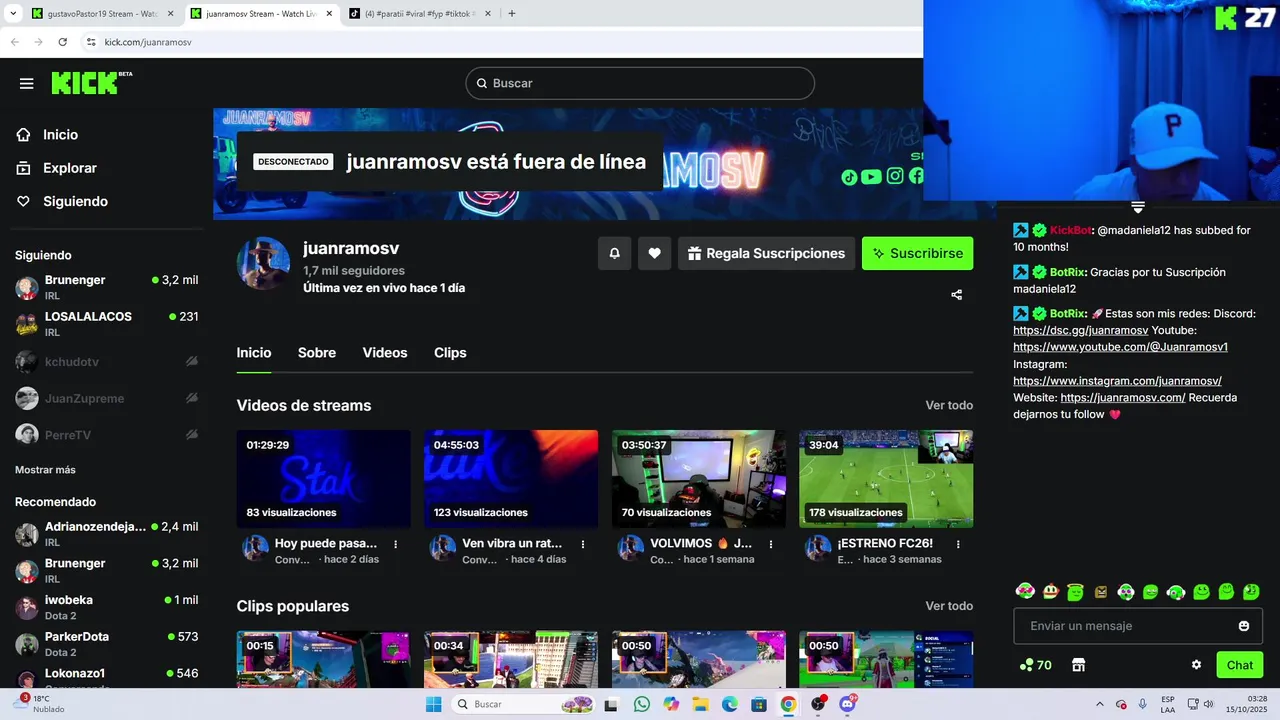Viewport: 1280px width, 720px height.
Task: Switch to the Sobre tab
Action: 317,353
